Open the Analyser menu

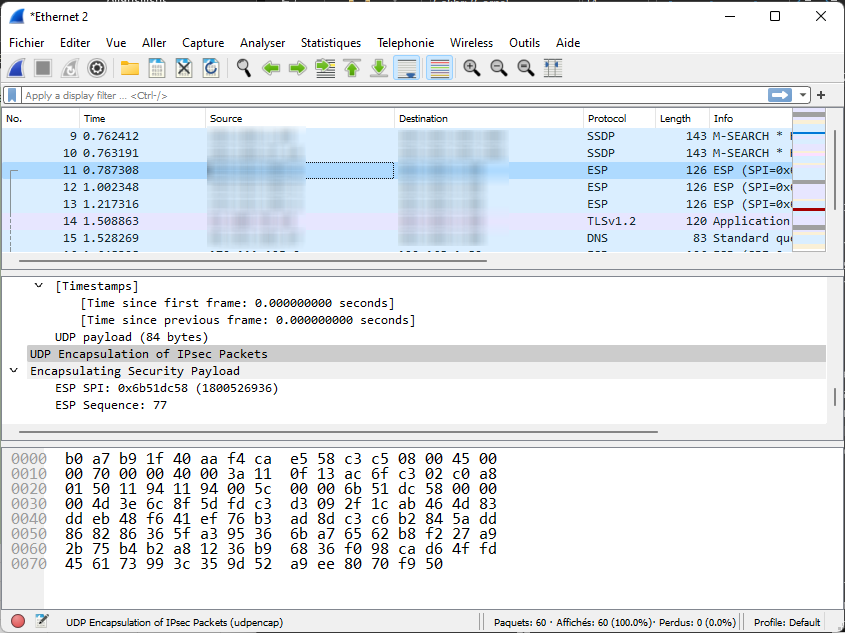262,43
